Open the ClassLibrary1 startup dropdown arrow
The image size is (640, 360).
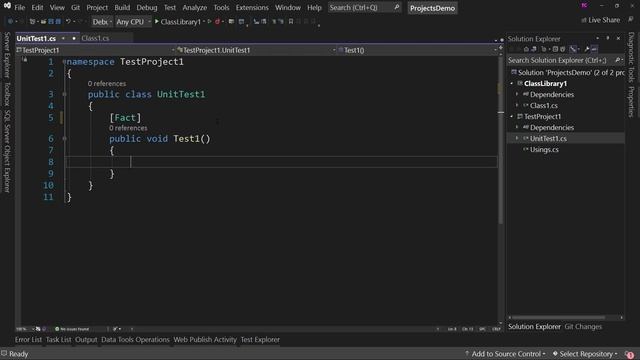pos(204,22)
